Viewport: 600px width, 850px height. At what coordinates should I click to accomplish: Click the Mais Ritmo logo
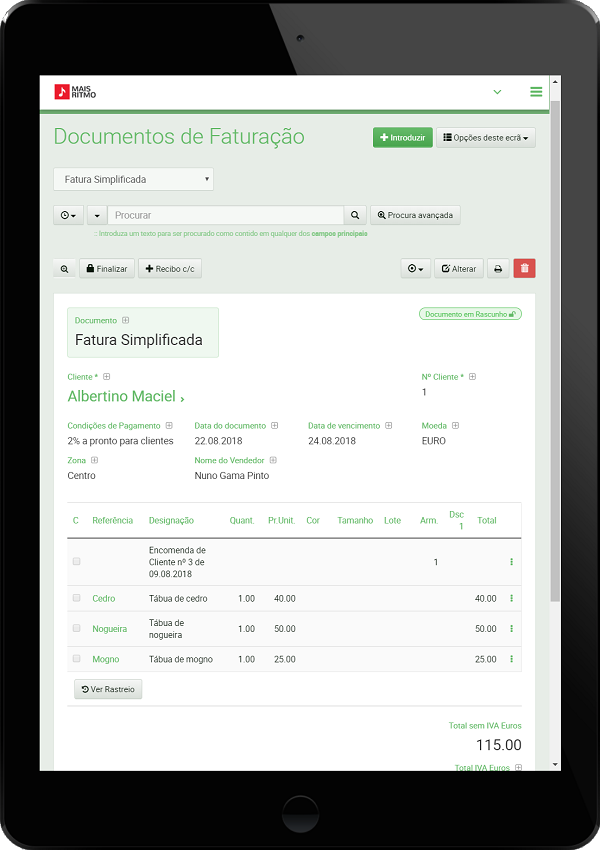75,92
